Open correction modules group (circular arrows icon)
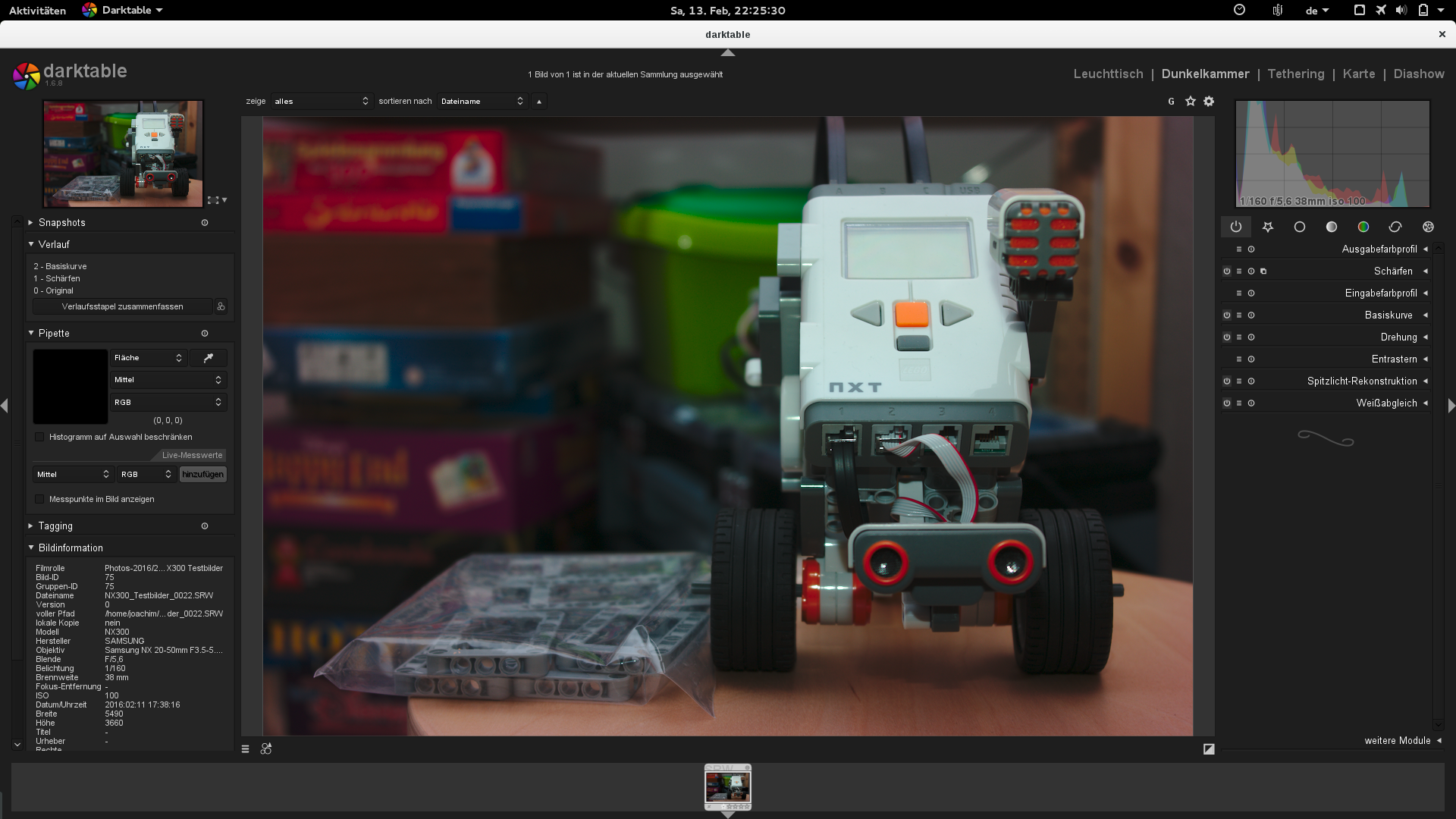Screen dimensions: 1456x819 (x=1395, y=227)
